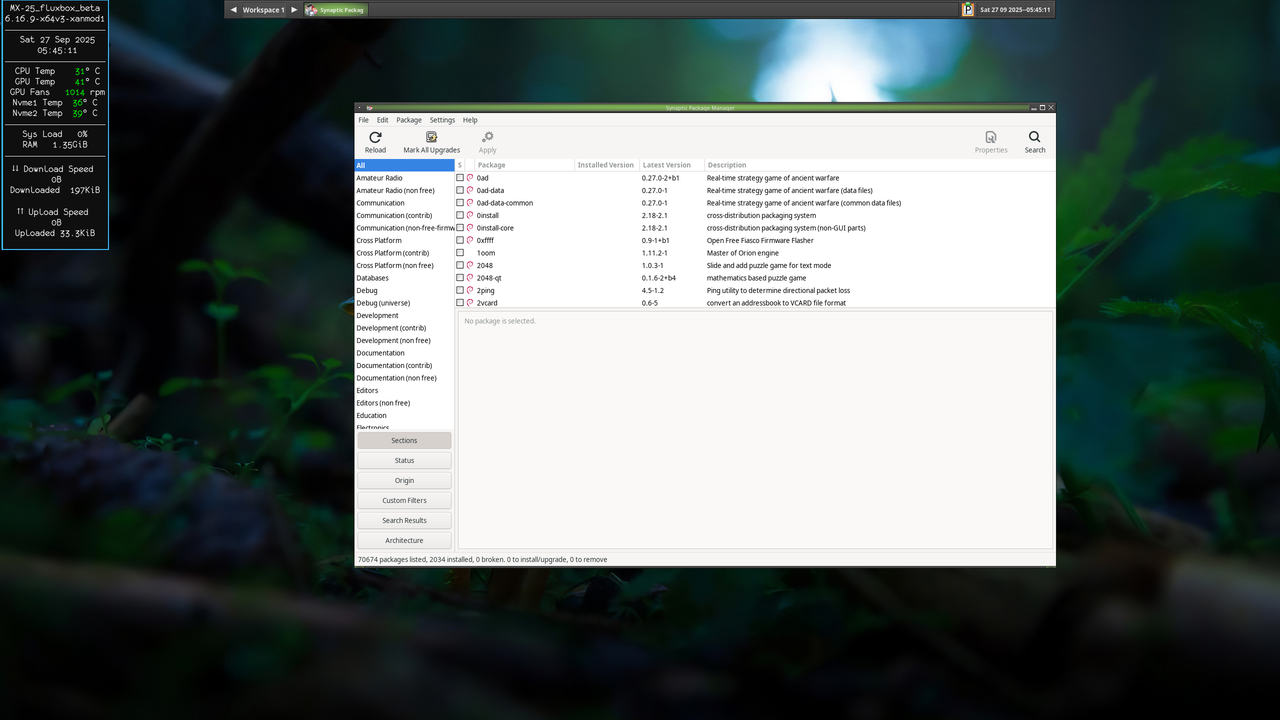Sort by the Package column header

[524, 165]
